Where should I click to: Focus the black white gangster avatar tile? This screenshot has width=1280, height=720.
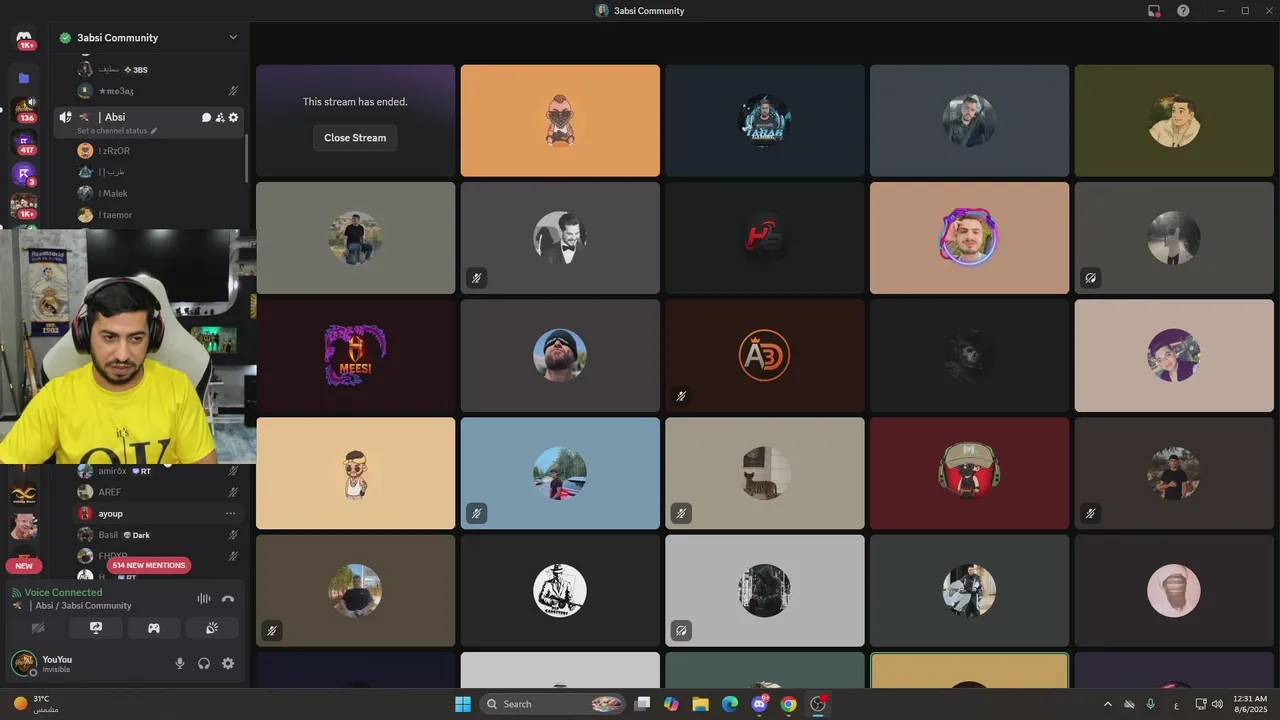pos(560,590)
